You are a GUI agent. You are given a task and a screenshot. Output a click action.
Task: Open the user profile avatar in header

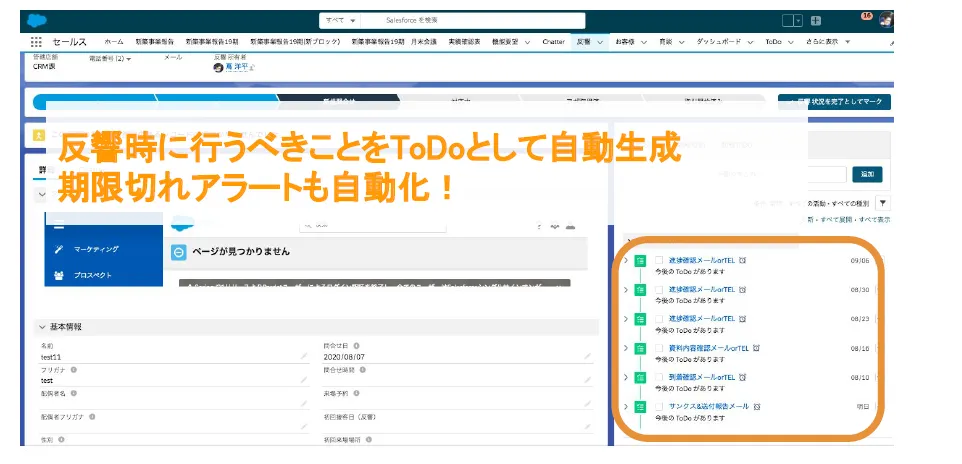[886, 20]
